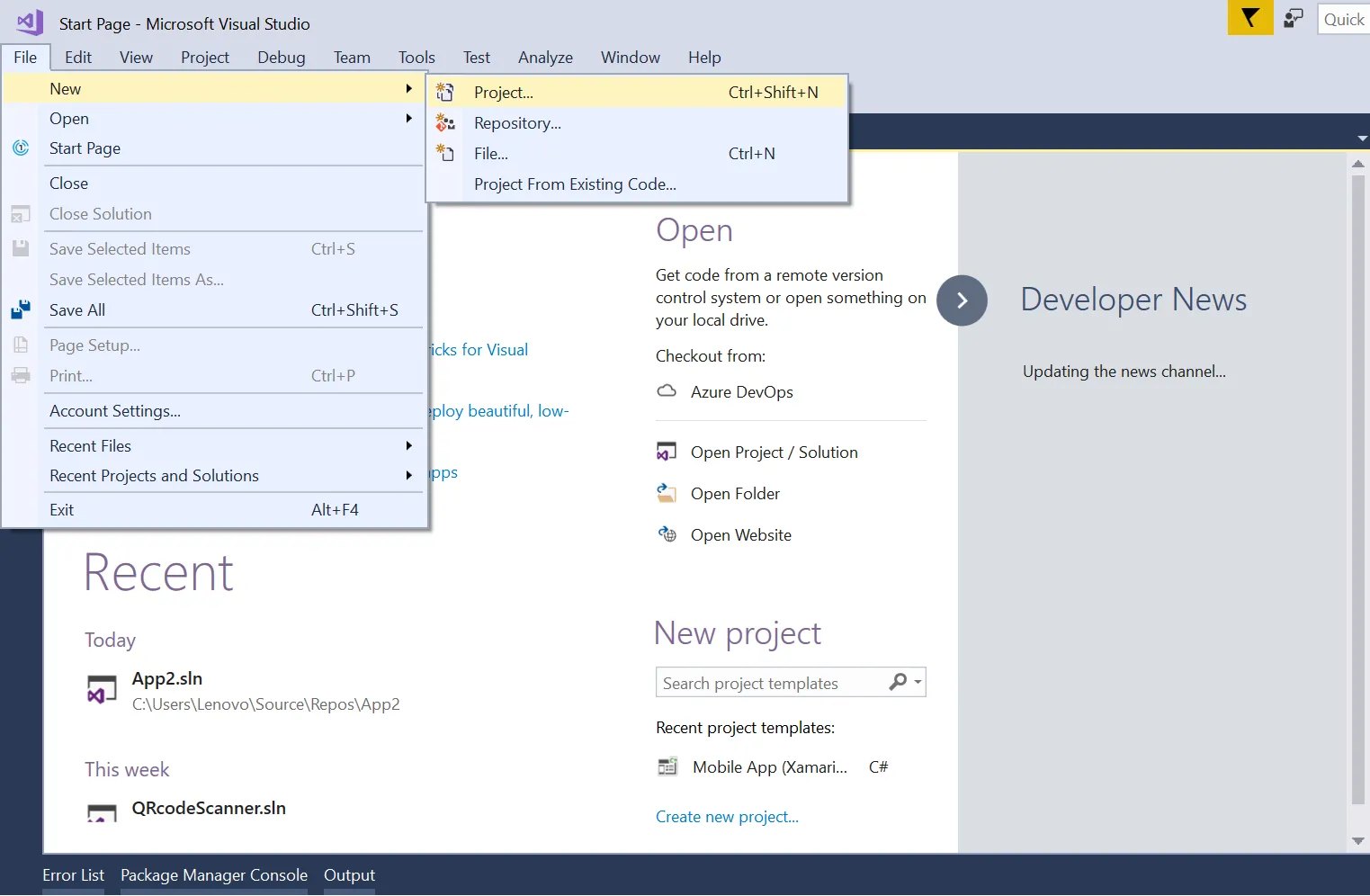The image size is (1370, 896).
Task: Click the scrollbar up arrow
Action: 1358,164
